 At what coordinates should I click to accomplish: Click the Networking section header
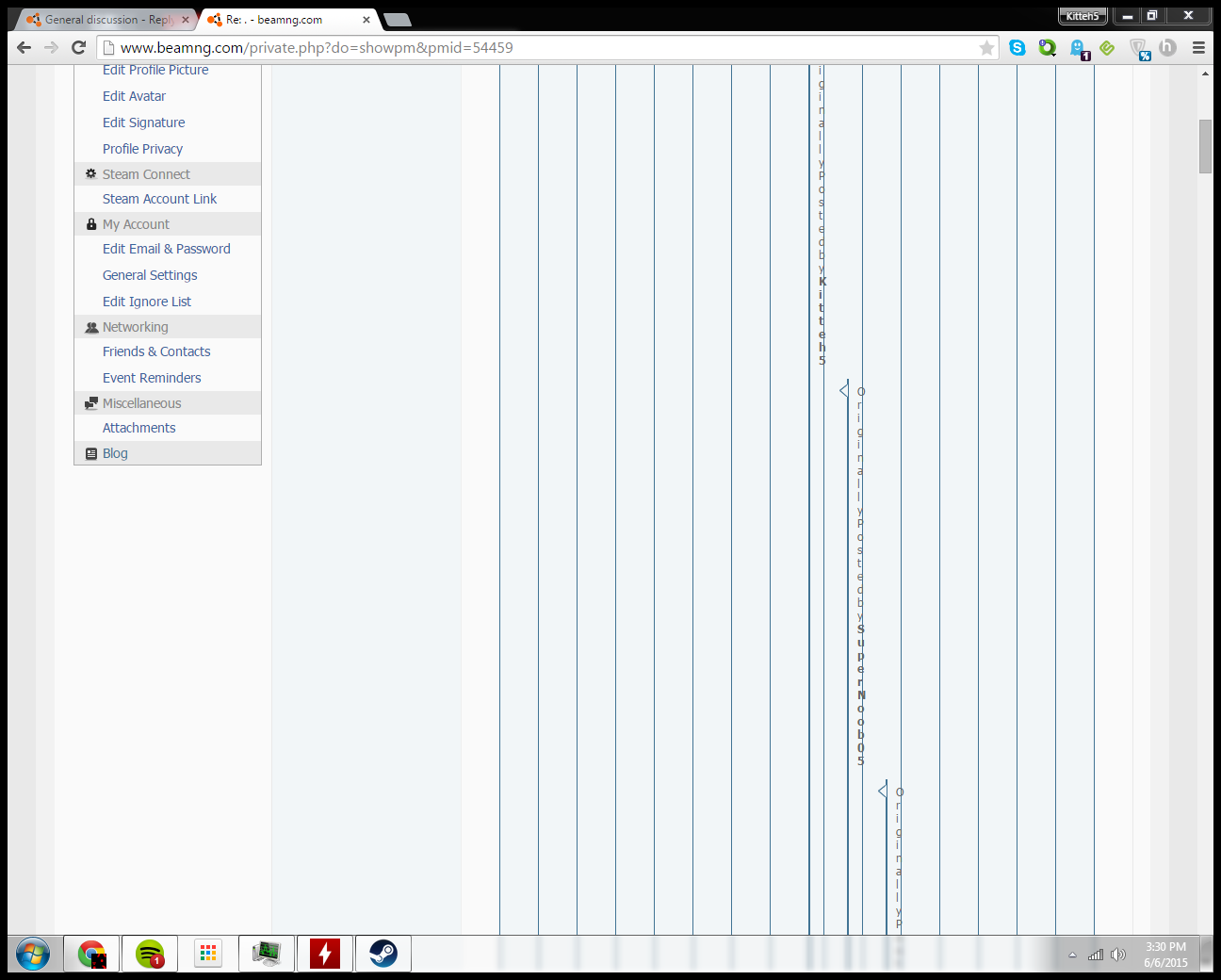[x=168, y=327]
